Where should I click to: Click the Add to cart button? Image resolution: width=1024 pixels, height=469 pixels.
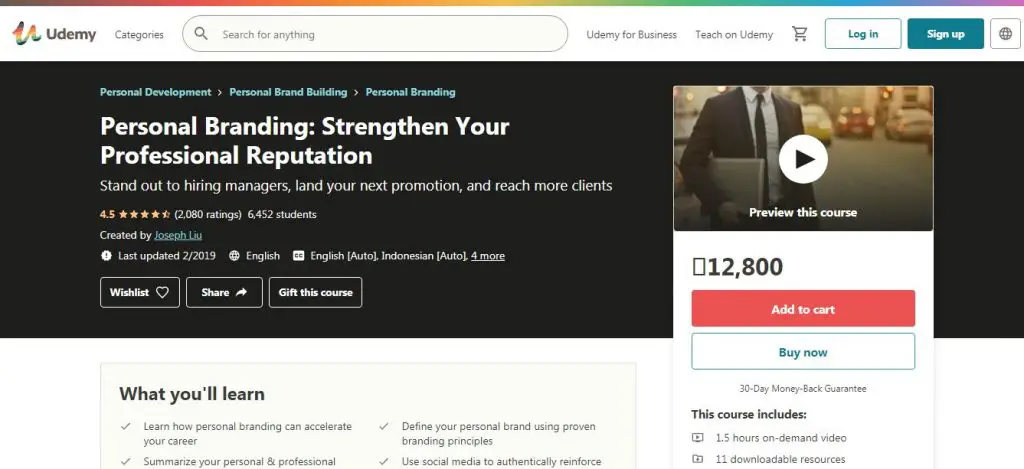point(803,309)
